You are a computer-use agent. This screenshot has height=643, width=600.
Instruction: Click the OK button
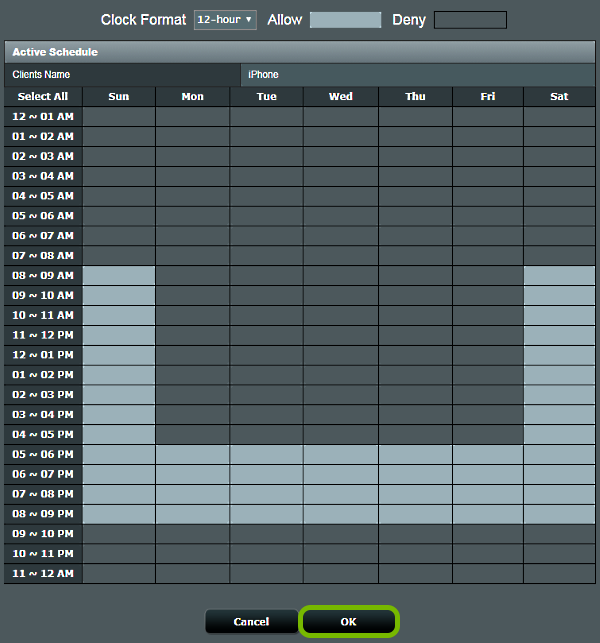(x=349, y=622)
